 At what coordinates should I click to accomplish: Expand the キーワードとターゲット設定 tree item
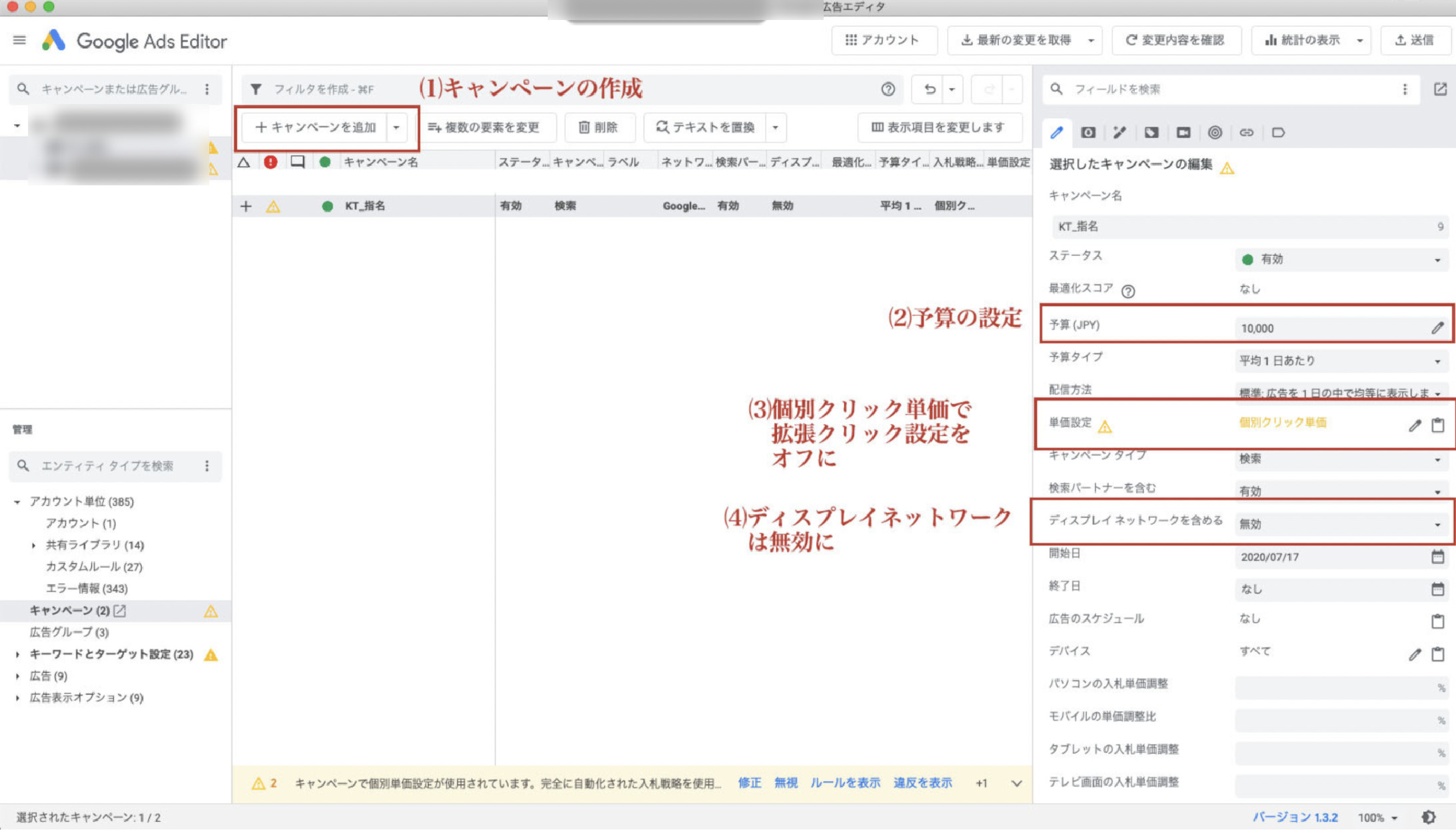coord(17,655)
